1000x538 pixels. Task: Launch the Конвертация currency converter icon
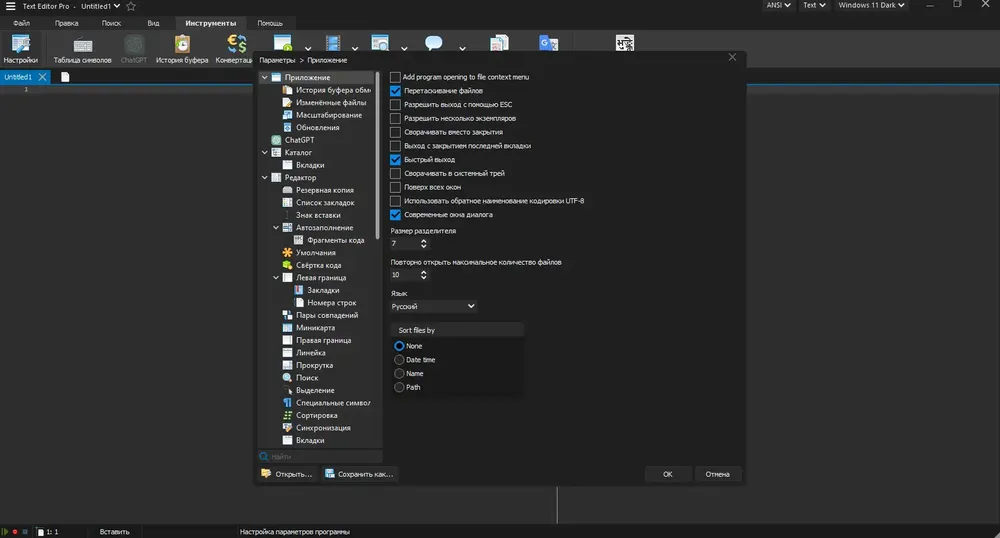coord(235,49)
